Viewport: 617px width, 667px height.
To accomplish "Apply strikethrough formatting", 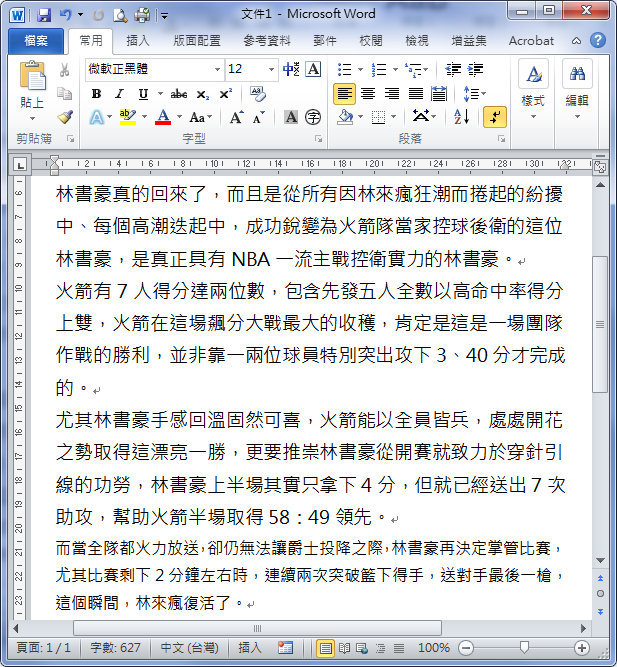I will 179,94.
